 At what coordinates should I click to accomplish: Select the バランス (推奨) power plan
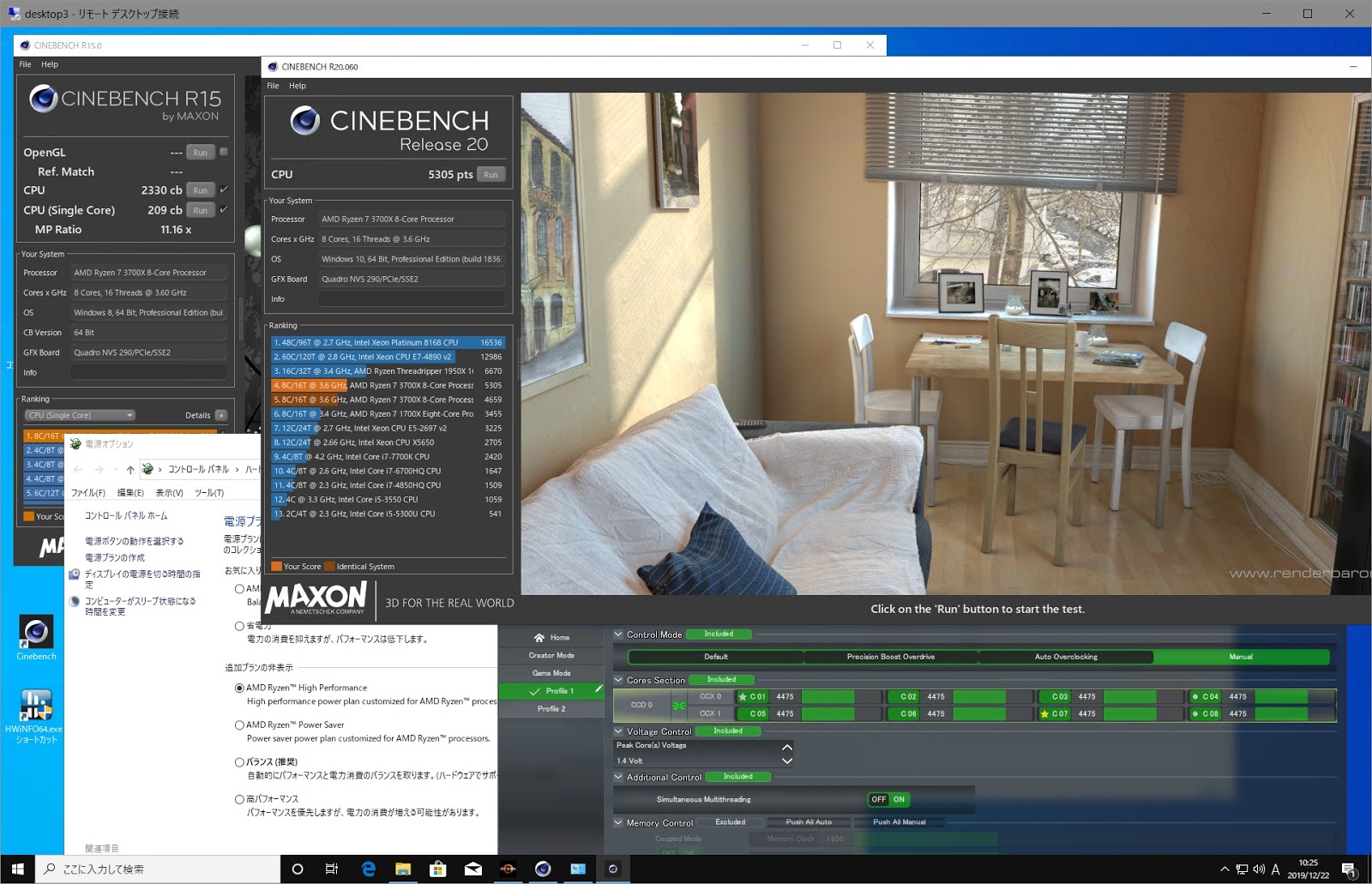coord(239,762)
